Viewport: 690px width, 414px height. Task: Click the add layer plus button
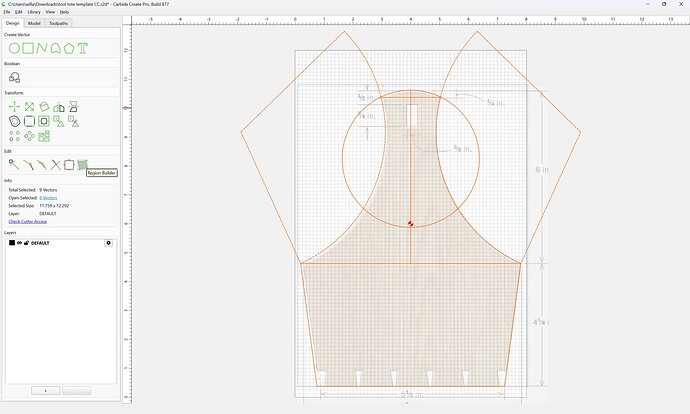[45, 391]
